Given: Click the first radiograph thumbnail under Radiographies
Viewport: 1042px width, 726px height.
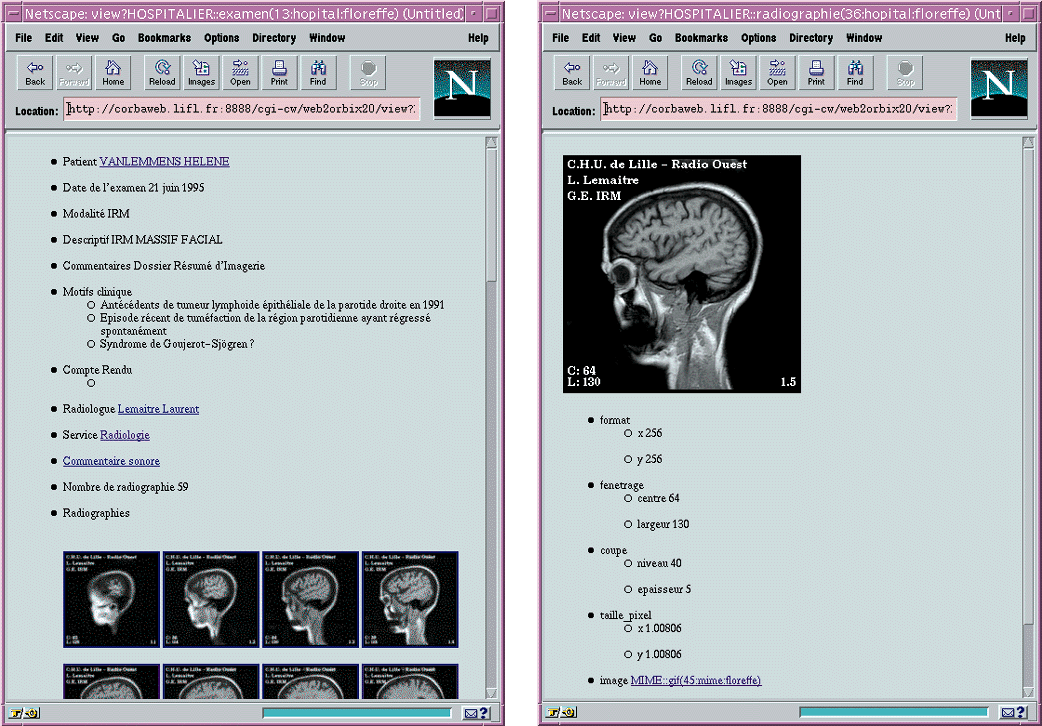Looking at the screenshot, I should point(111,599).
